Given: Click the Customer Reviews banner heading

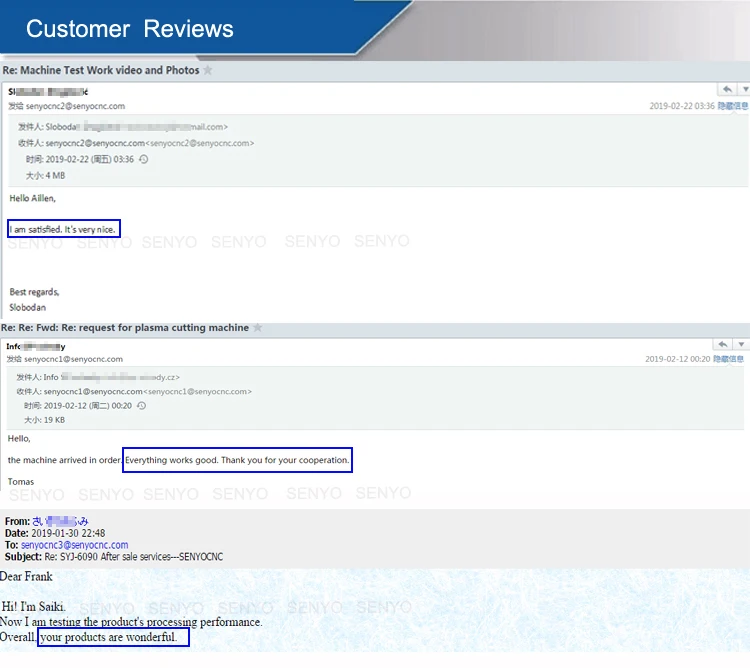Looking at the screenshot, I should tap(130, 29).
